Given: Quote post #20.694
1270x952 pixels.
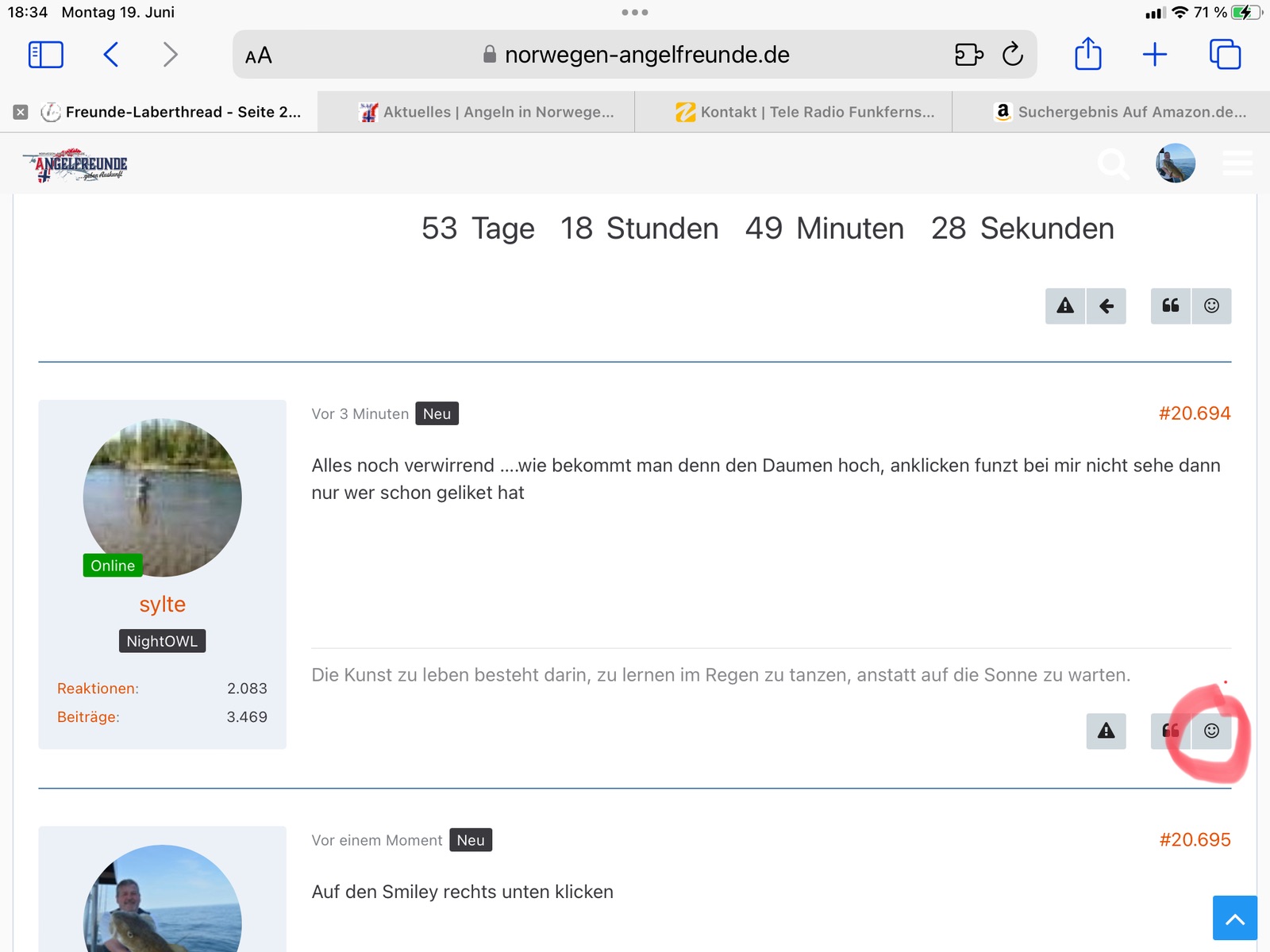Looking at the screenshot, I should coord(1170,731).
